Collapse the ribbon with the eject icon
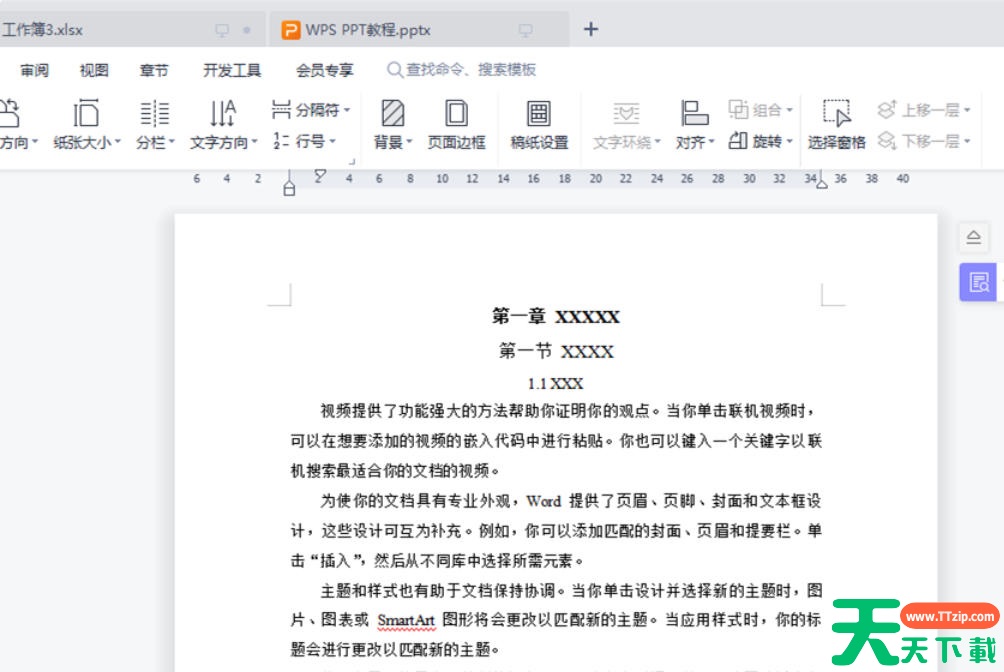Screen dimensions: 1004x672 coord(975,238)
